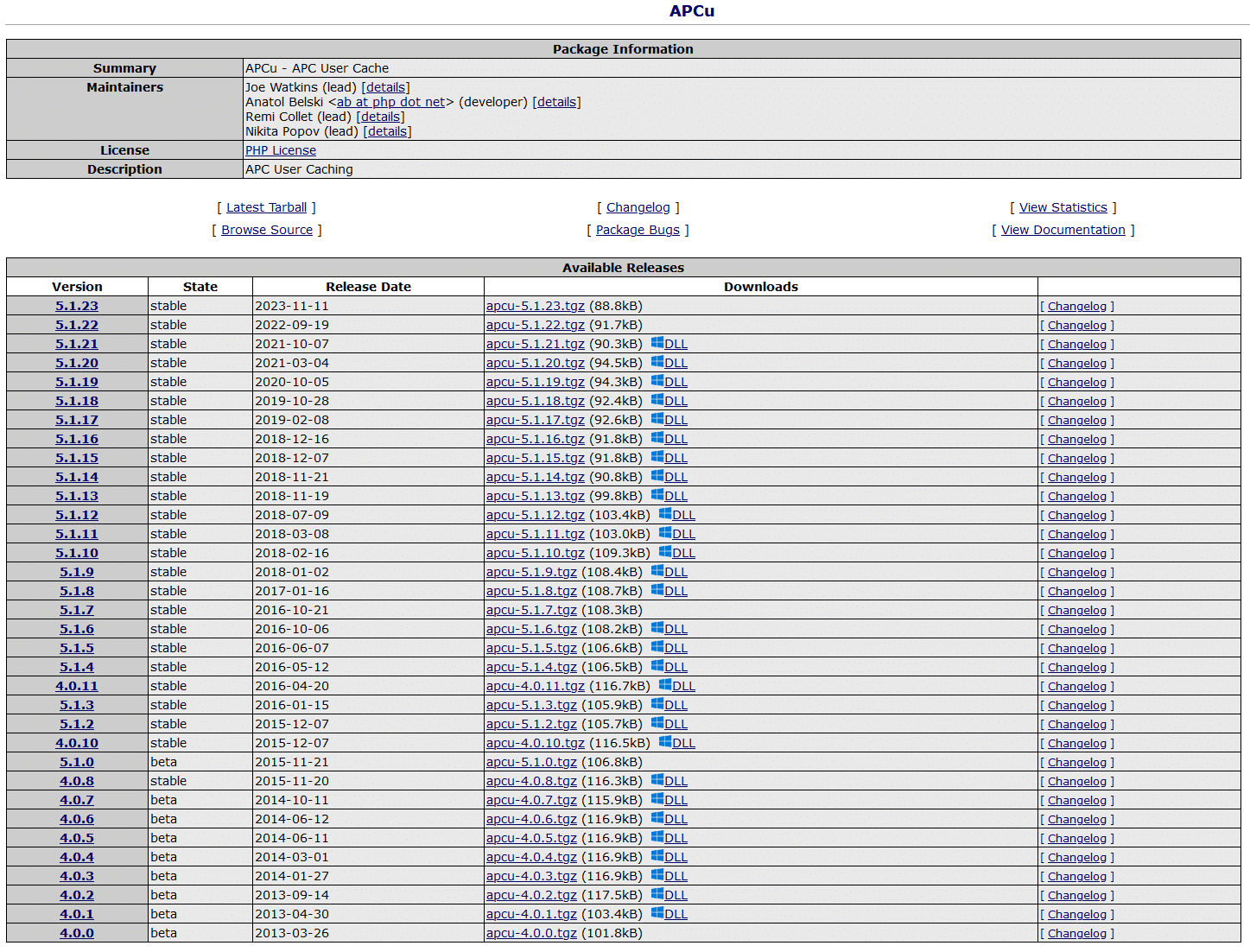Click the DLL icon for apcu 5.1.9

pyautogui.click(x=669, y=572)
